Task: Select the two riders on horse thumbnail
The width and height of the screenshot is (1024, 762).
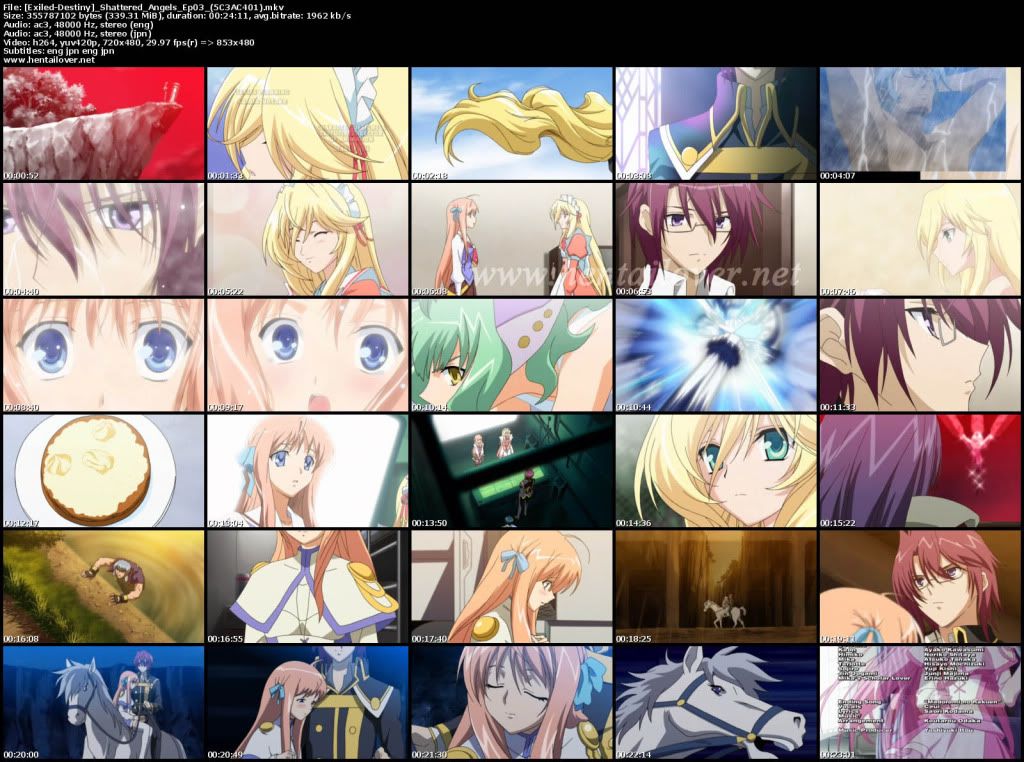Action: click(x=102, y=701)
